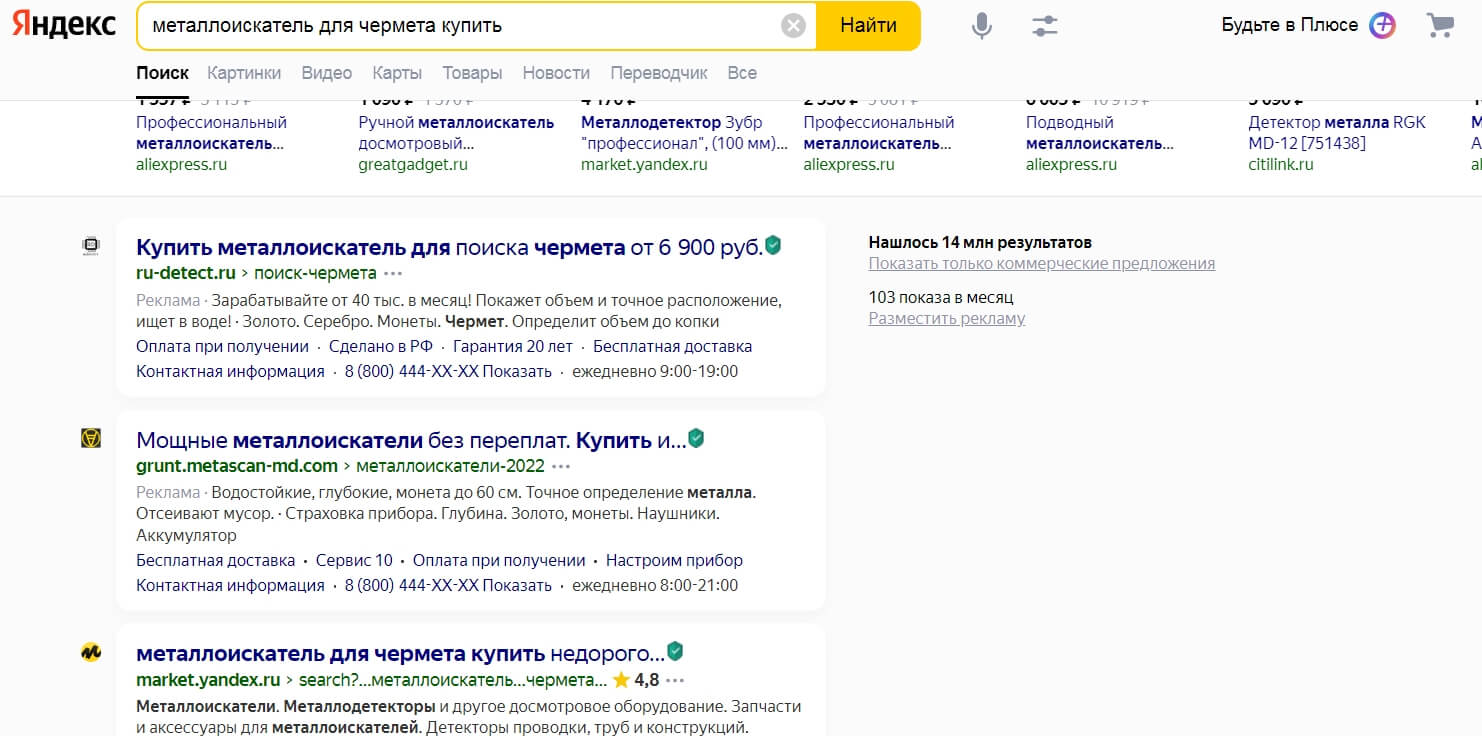Click the 4,8 star rating
The height and width of the screenshot is (736, 1482).
click(636, 680)
